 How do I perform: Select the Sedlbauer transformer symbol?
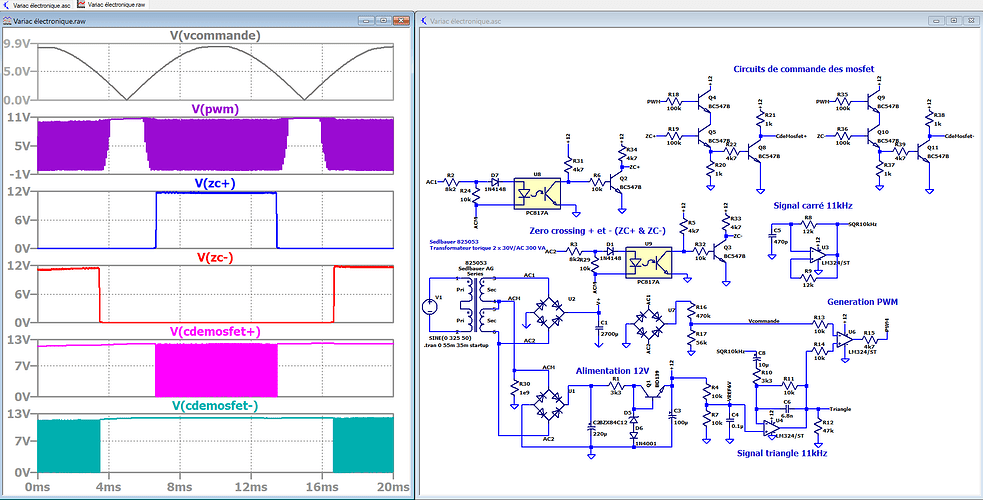click(475, 305)
